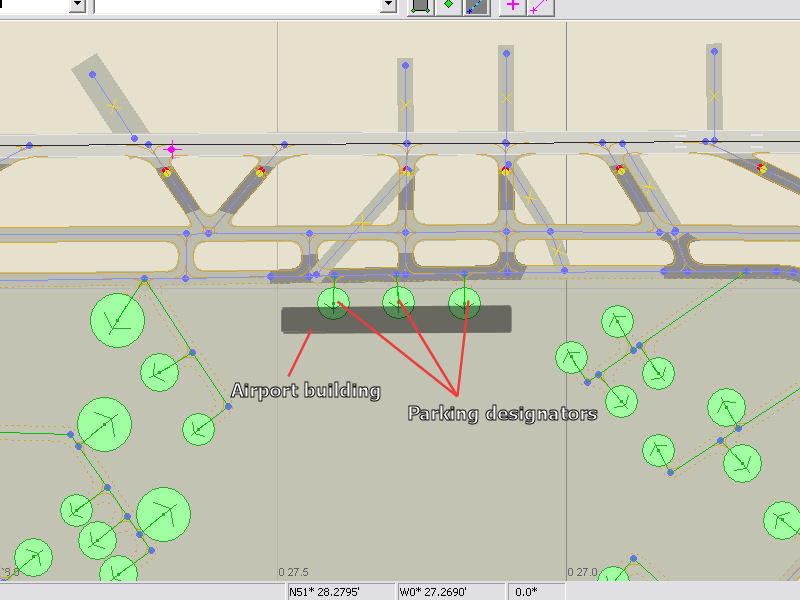Select the large parking circle at far left
Screen dimensions: 800x600
pos(118,320)
